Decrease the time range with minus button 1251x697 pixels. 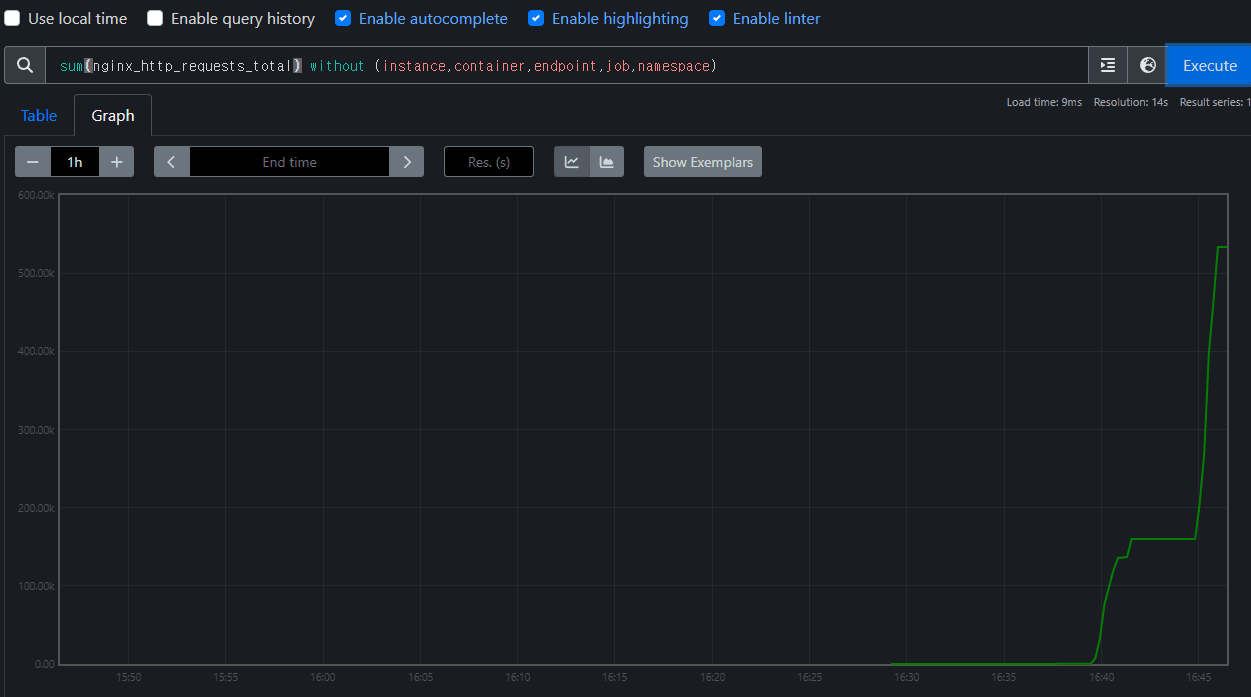(33, 162)
